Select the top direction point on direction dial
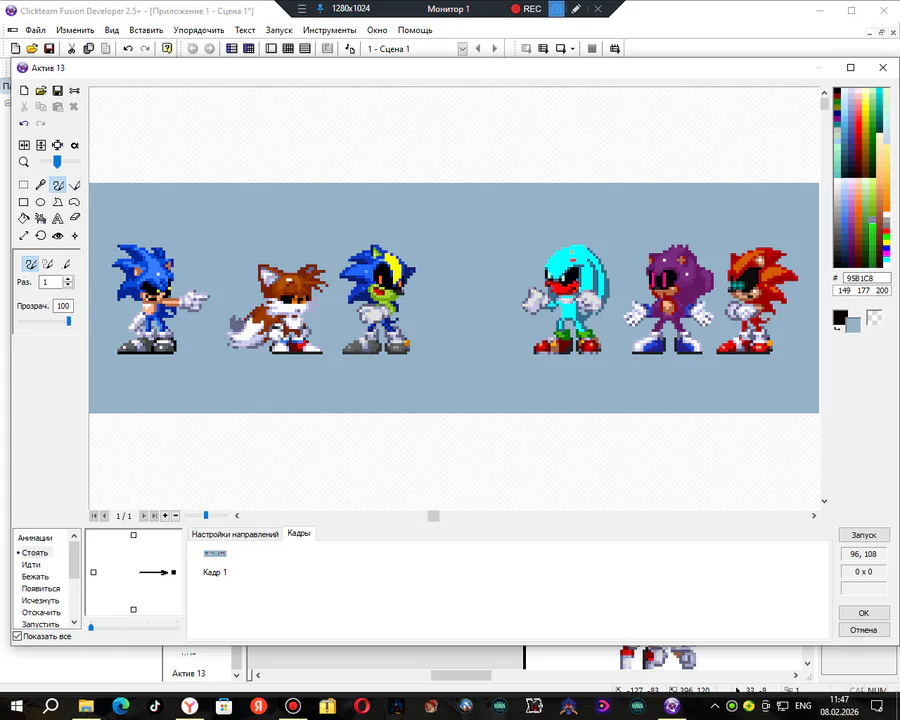Viewport: 900px width, 720px height. point(134,535)
